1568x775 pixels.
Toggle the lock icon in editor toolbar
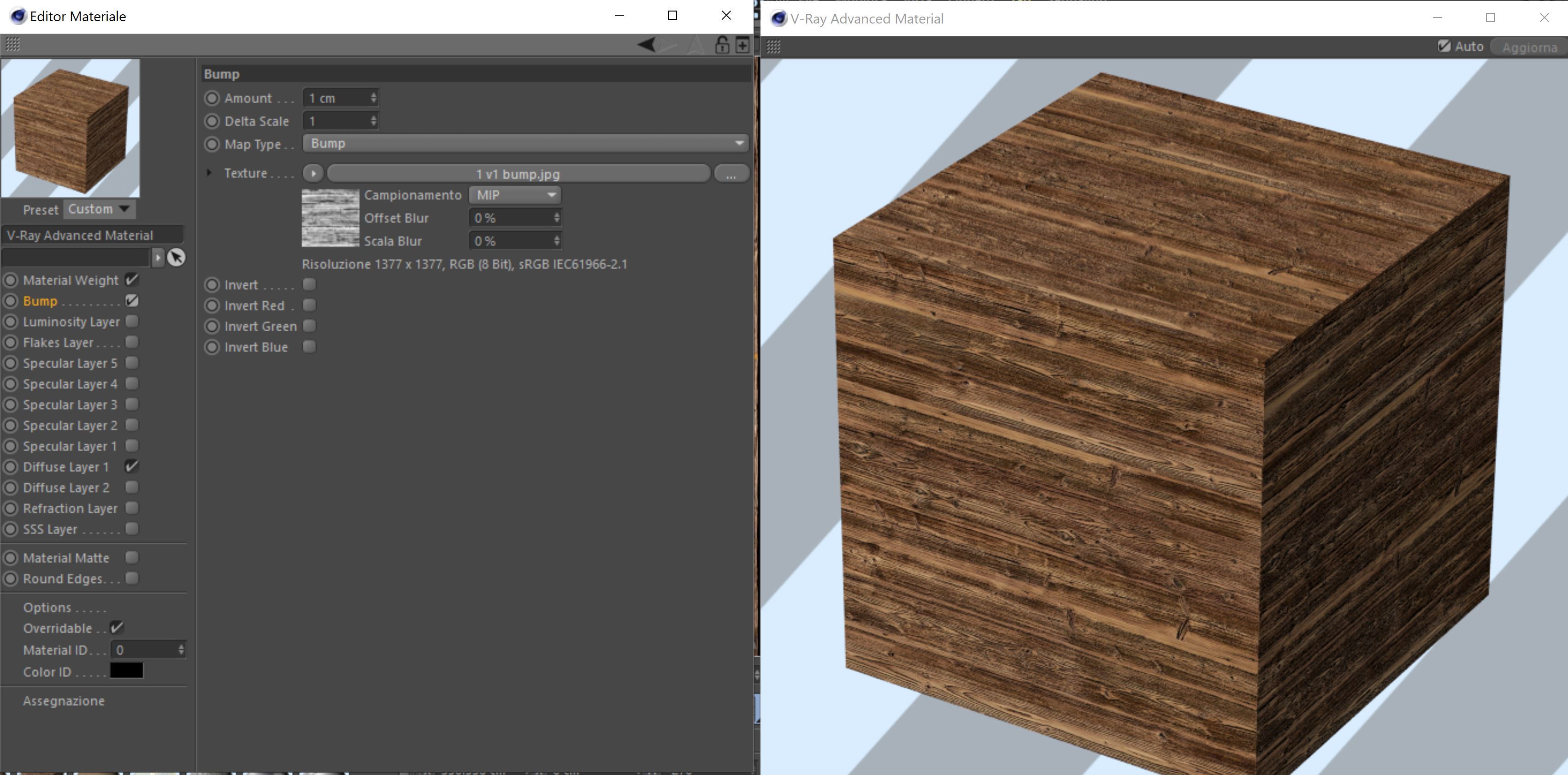click(x=722, y=44)
